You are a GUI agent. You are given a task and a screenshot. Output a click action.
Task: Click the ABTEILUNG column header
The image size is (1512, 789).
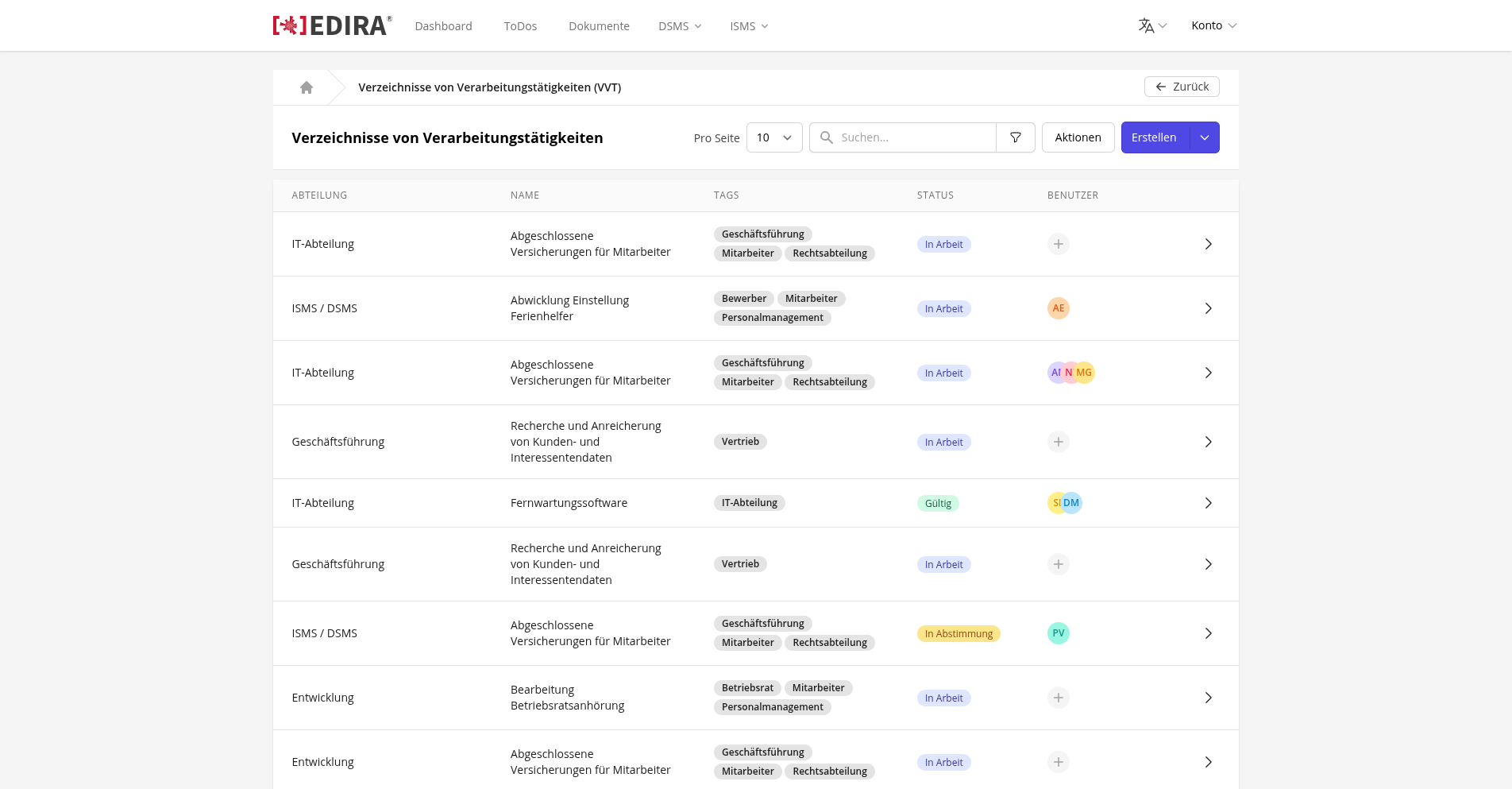(319, 195)
